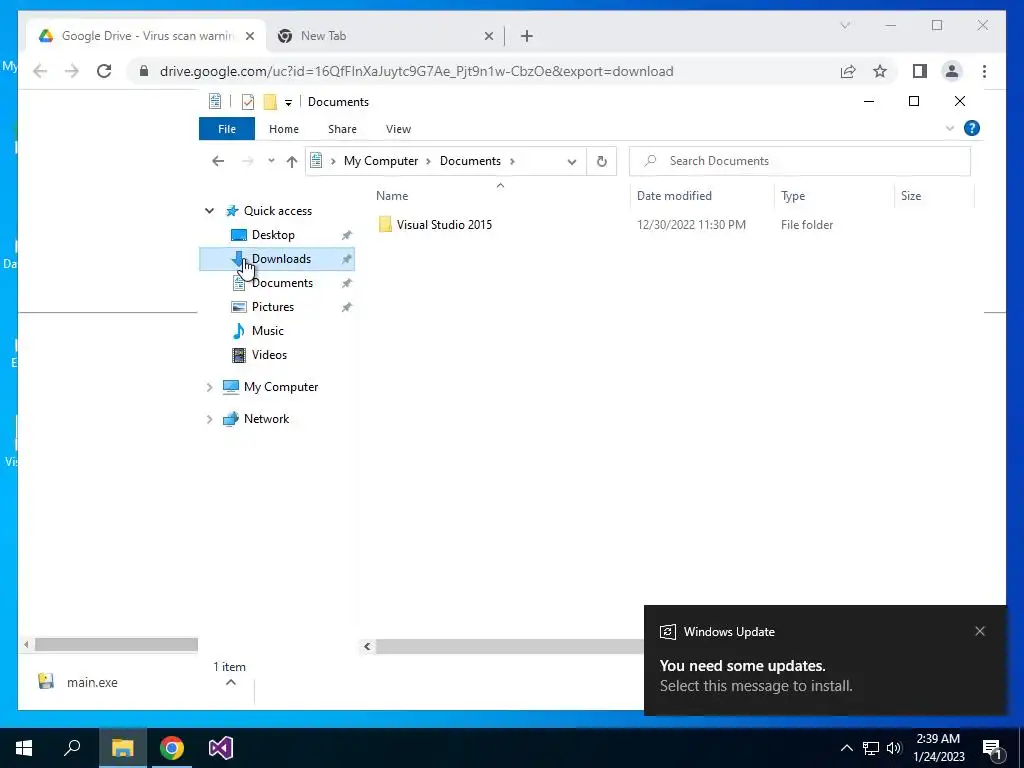Expand the Network tree node

pos(209,419)
